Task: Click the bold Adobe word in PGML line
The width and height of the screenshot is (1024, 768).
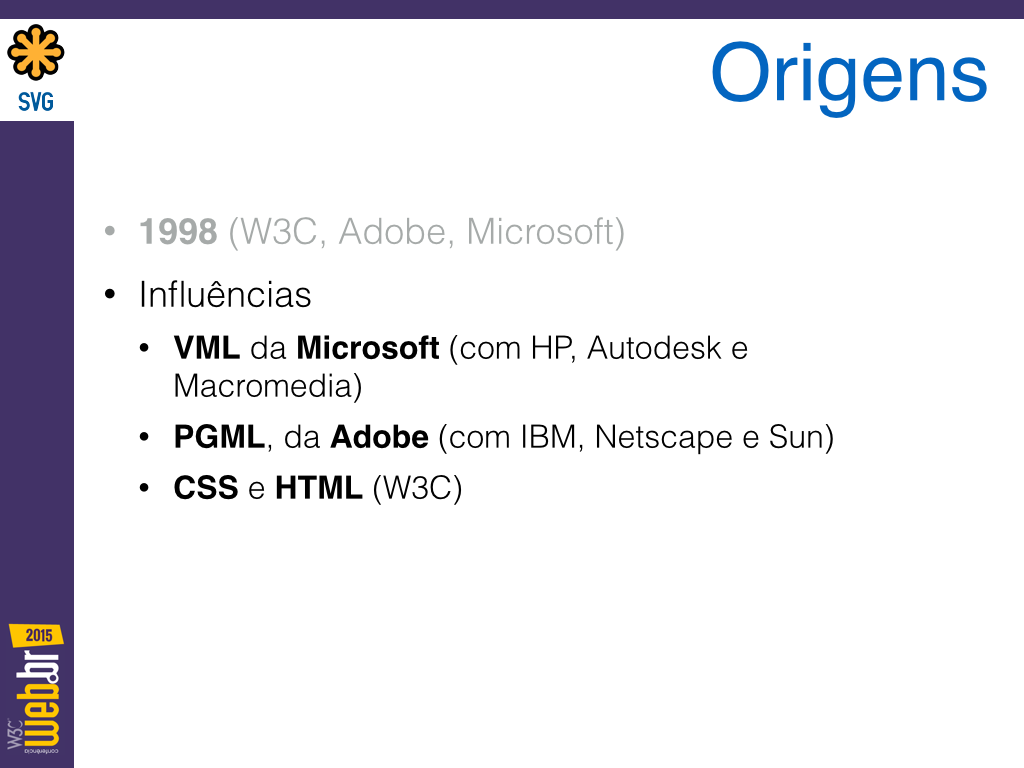Action: [379, 437]
